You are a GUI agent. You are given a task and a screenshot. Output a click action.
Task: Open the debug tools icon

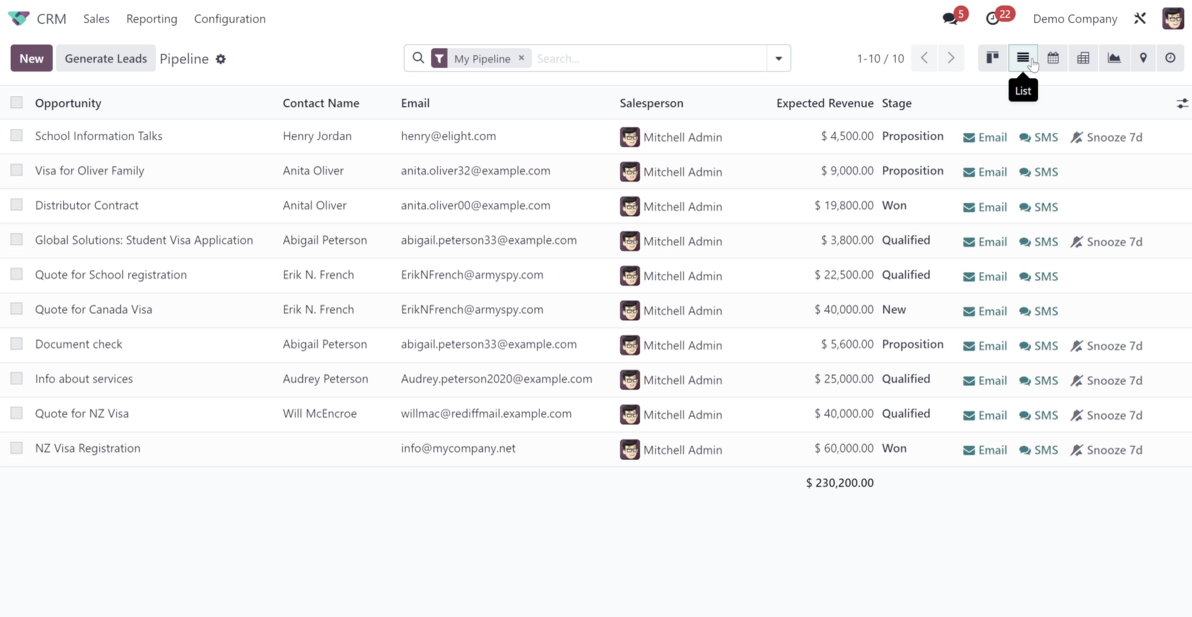[1140, 19]
